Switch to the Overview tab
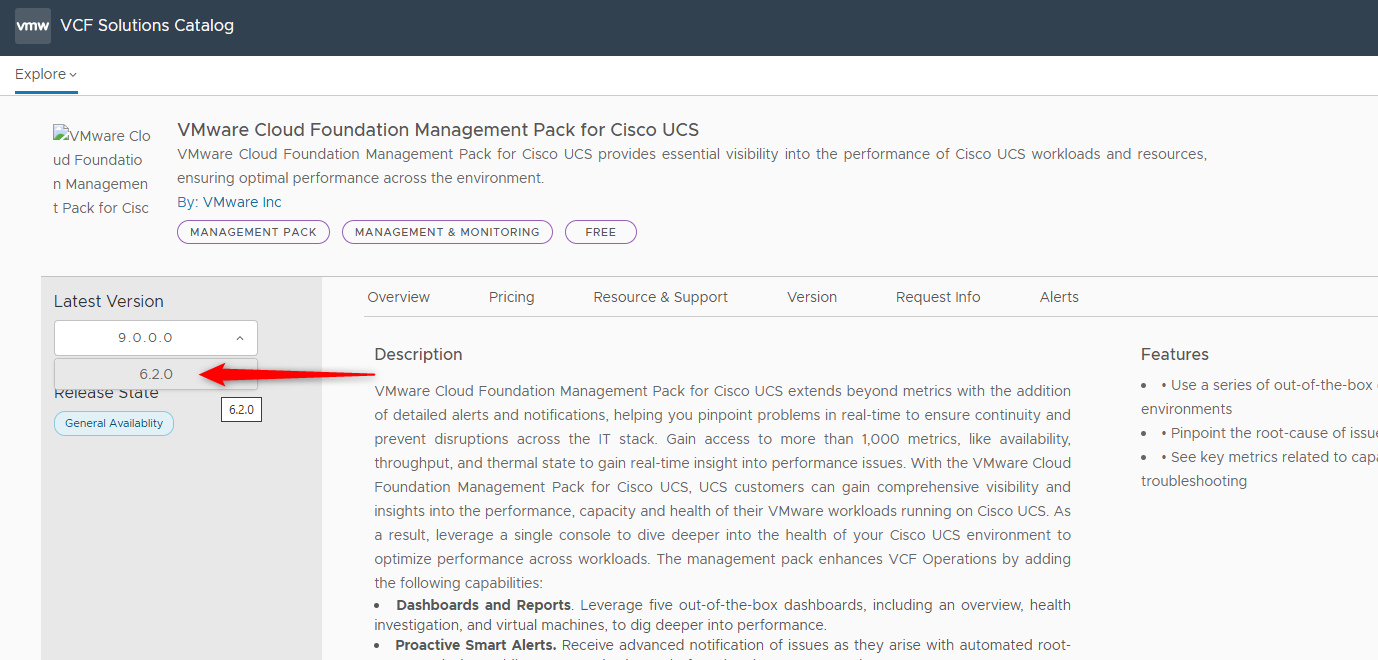Screen dimensions: 1378x660 pos(398,297)
